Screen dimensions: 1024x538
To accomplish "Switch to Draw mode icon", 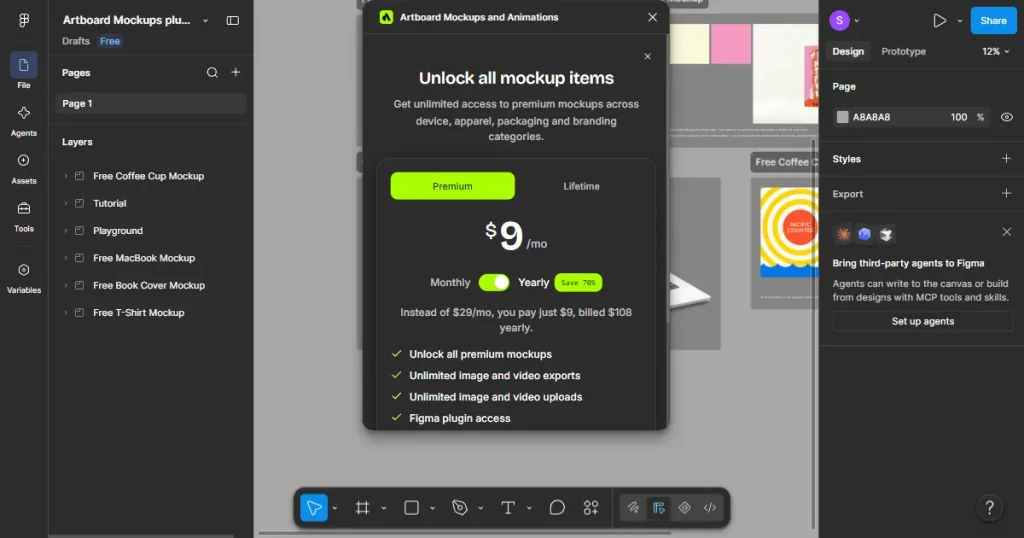I will (x=633, y=507).
